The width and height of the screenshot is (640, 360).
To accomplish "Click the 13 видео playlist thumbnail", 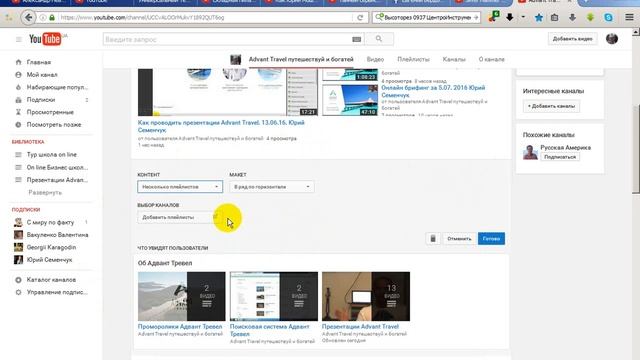I will click(x=366, y=296).
